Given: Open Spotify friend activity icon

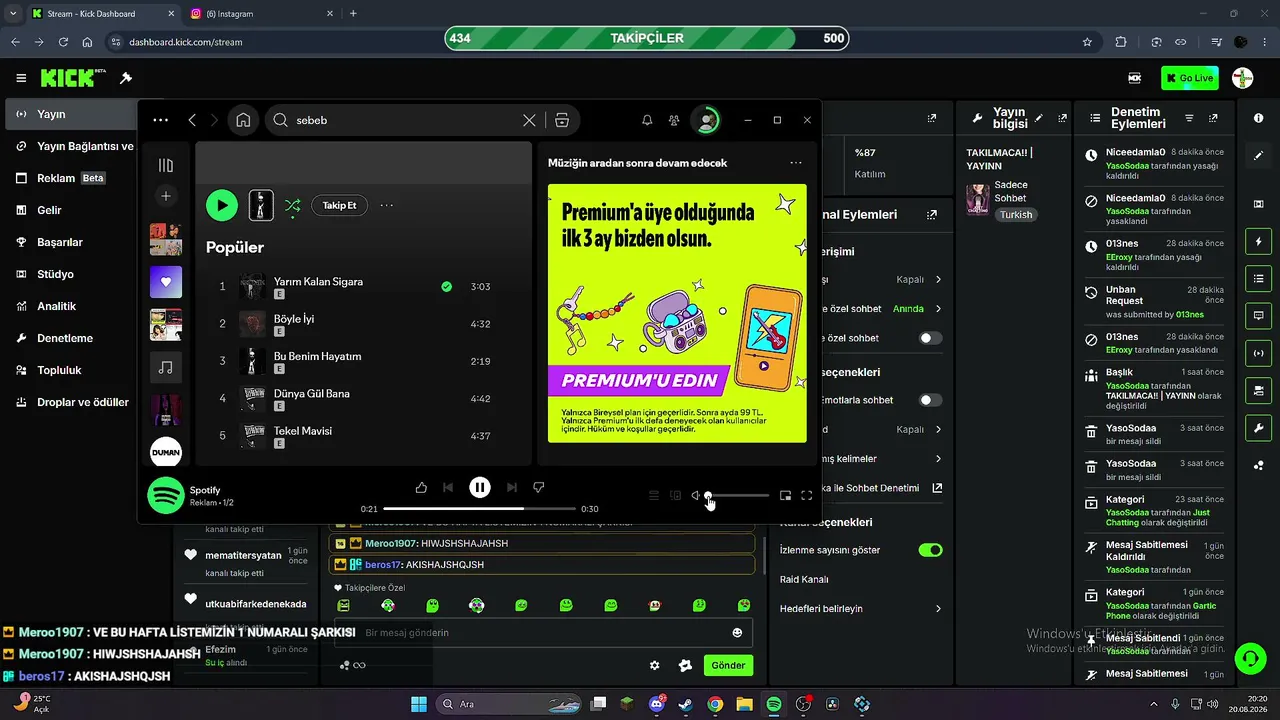Looking at the screenshot, I should point(674,120).
